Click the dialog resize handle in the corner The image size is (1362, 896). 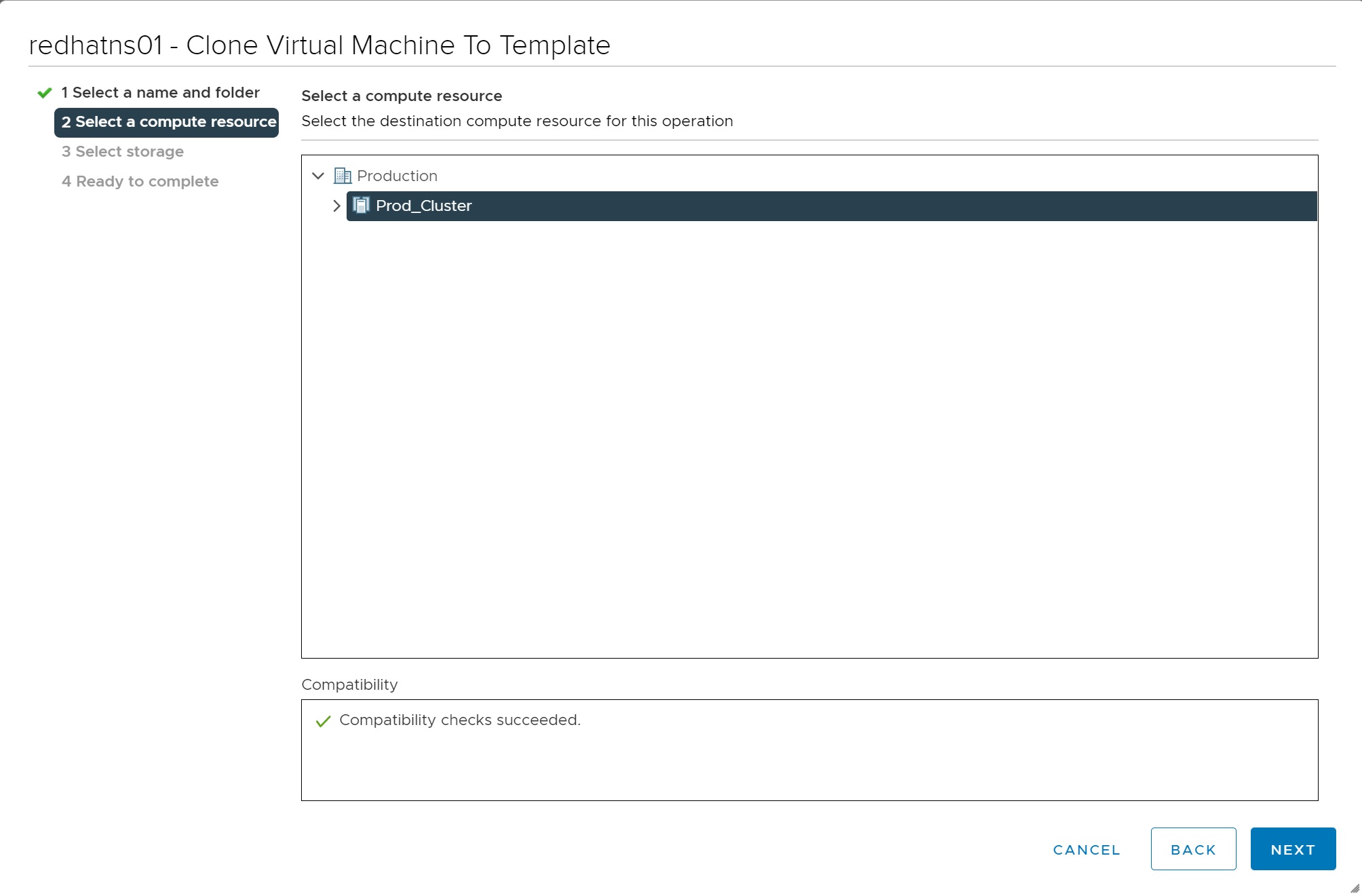point(1355,889)
